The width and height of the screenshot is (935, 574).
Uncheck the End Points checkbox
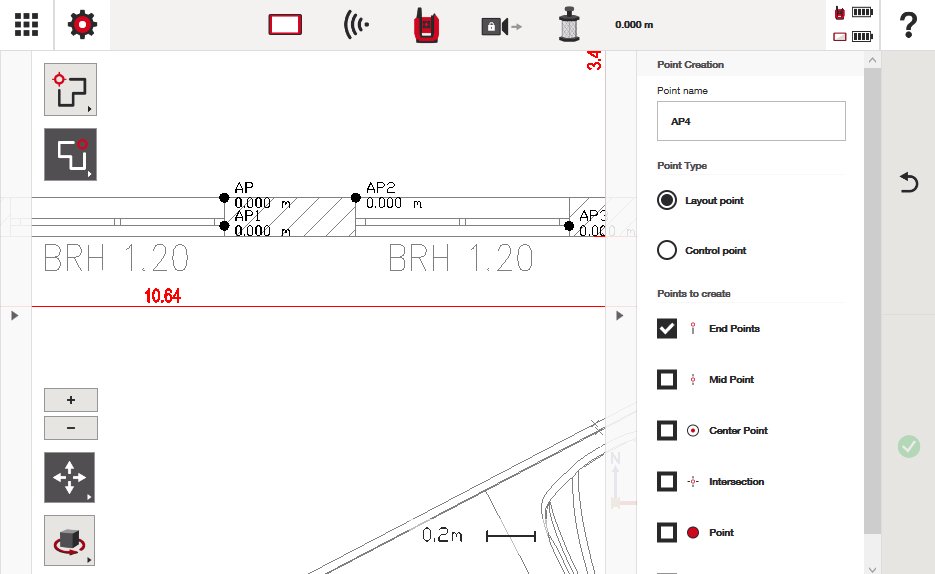pyautogui.click(x=667, y=329)
